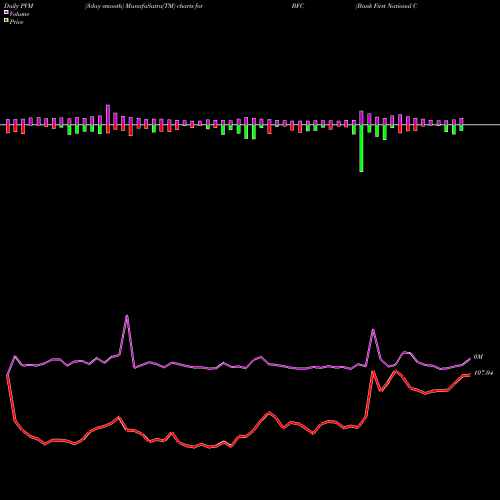
Task: Click the tallest green downward bar
Action: [361, 148]
